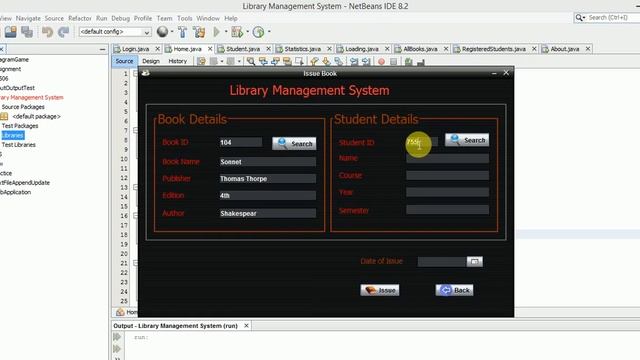Viewport: 640px width, 360px height.
Task: Click the Issue button
Action: pos(380,290)
